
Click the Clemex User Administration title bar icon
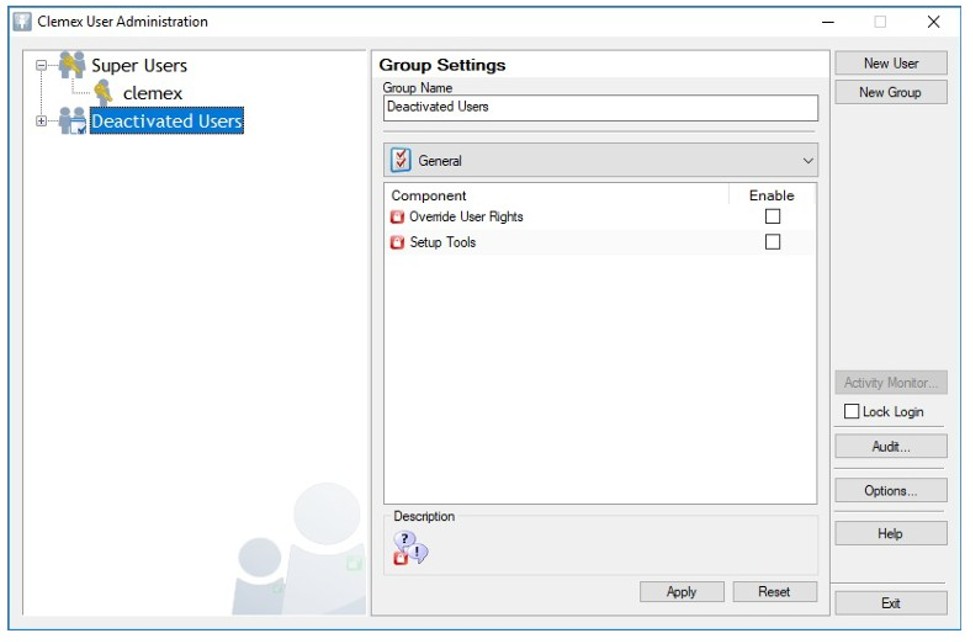[x=22, y=22]
